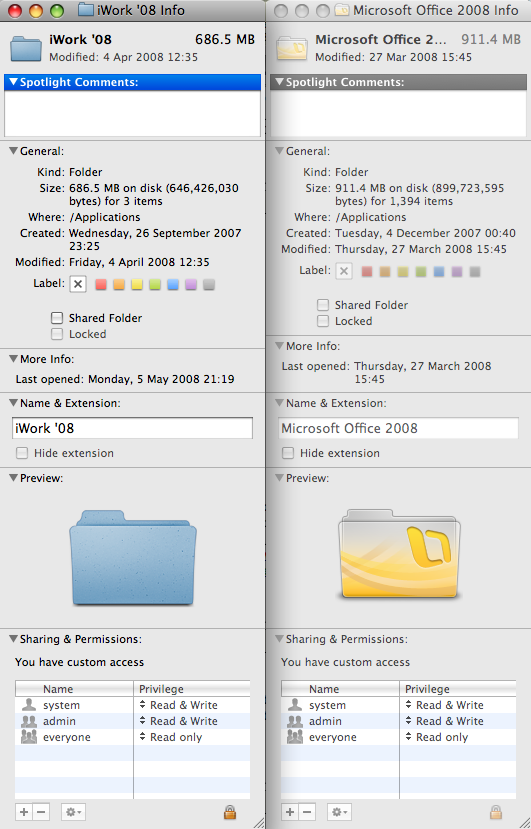
Task: Click the title bar folder icon of iWork '08 Info
Action: 86,10
